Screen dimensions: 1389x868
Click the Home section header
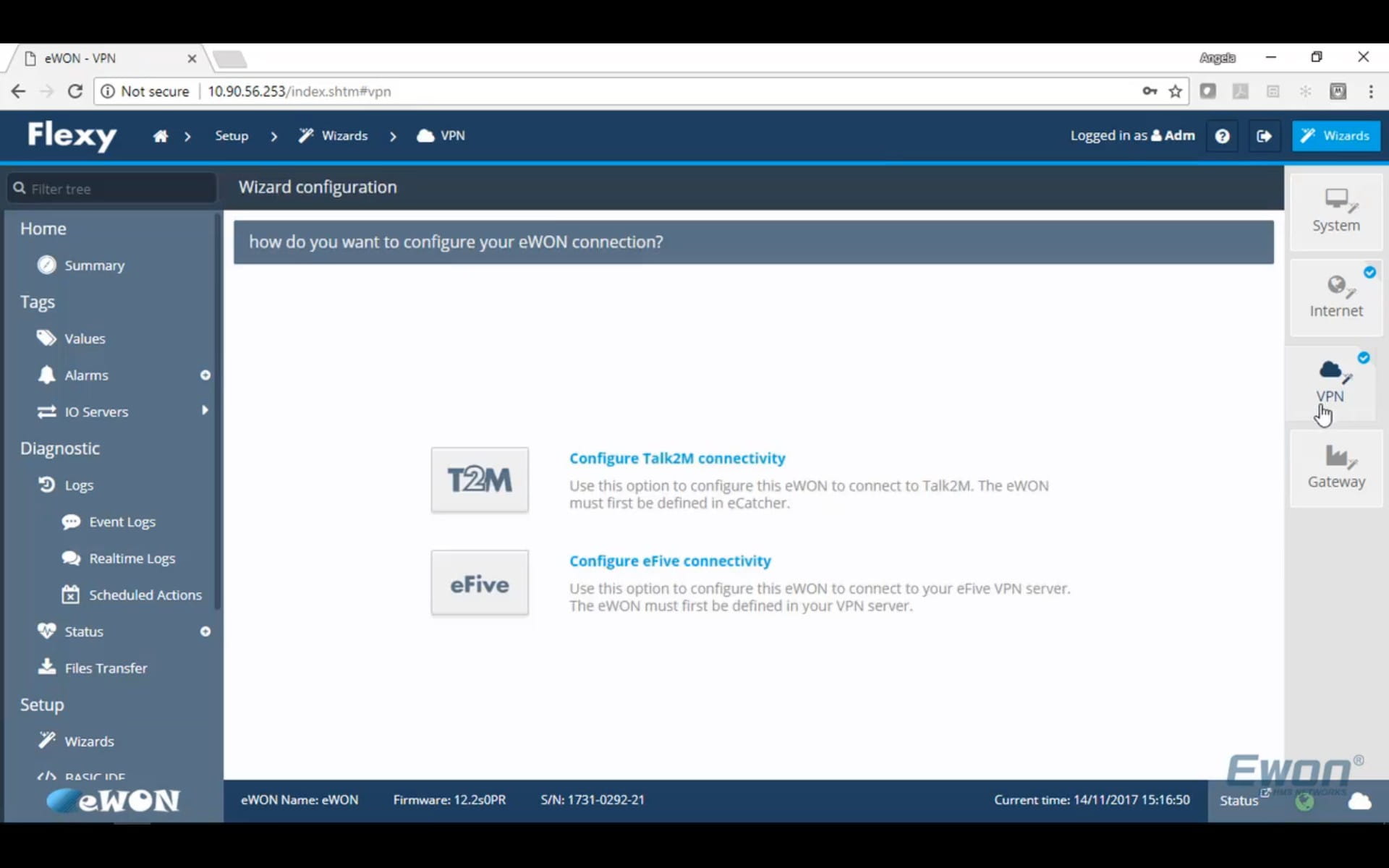click(43, 229)
